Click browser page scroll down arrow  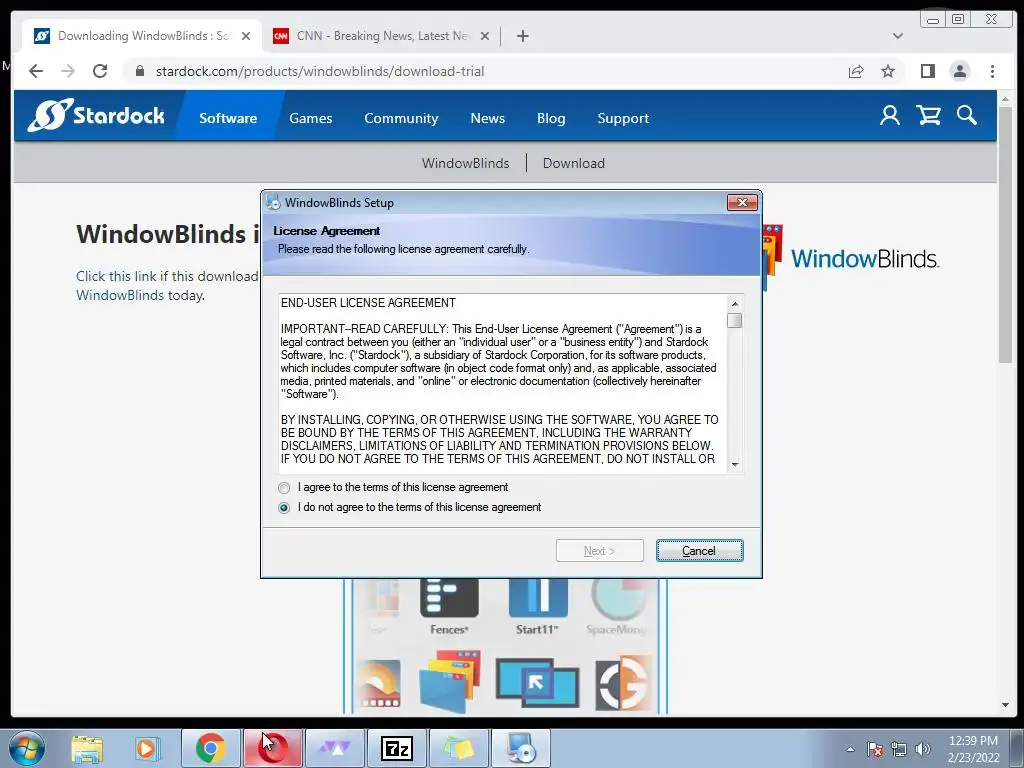1005,705
